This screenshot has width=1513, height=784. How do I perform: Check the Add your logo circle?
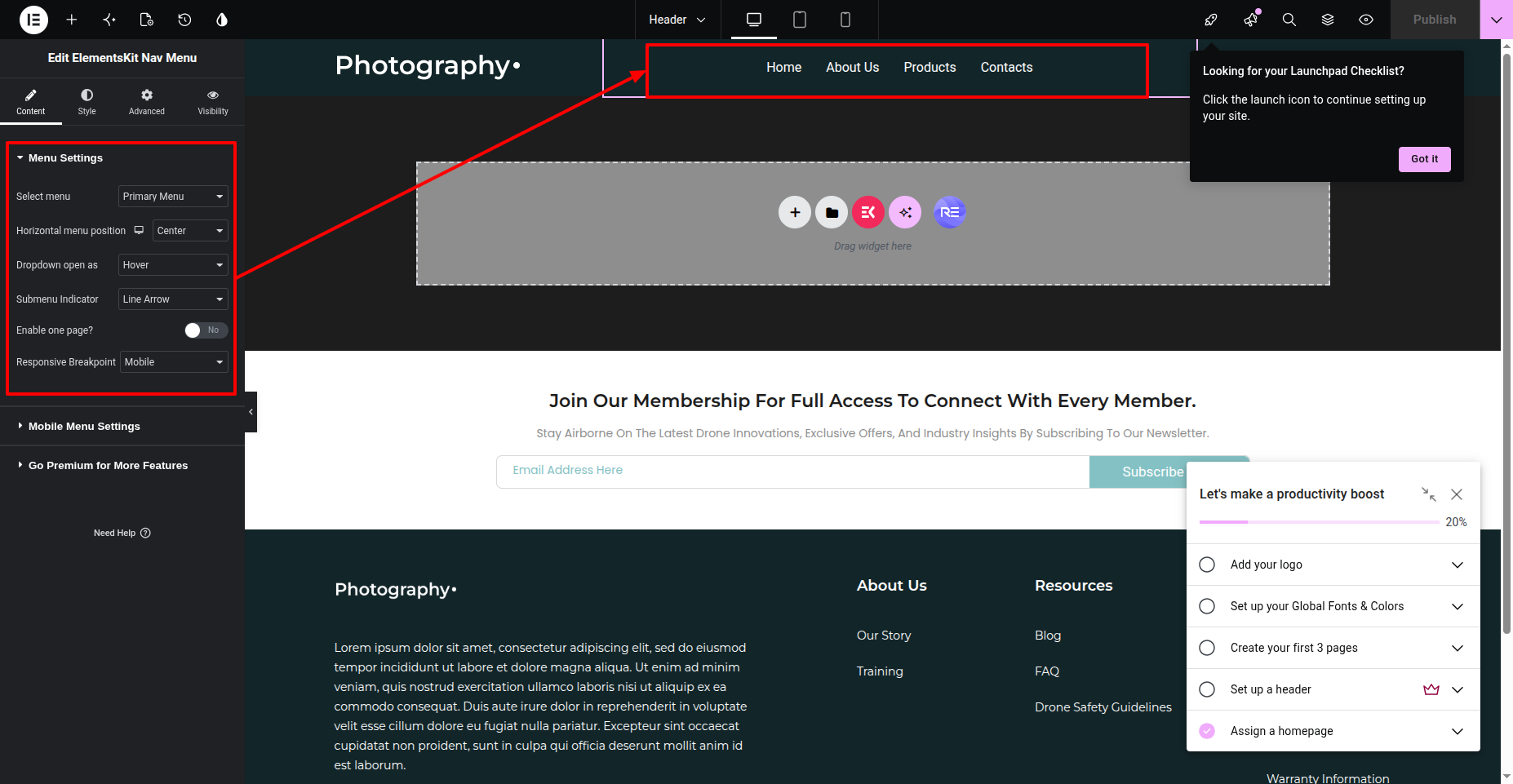pyautogui.click(x=1207, y=565)
